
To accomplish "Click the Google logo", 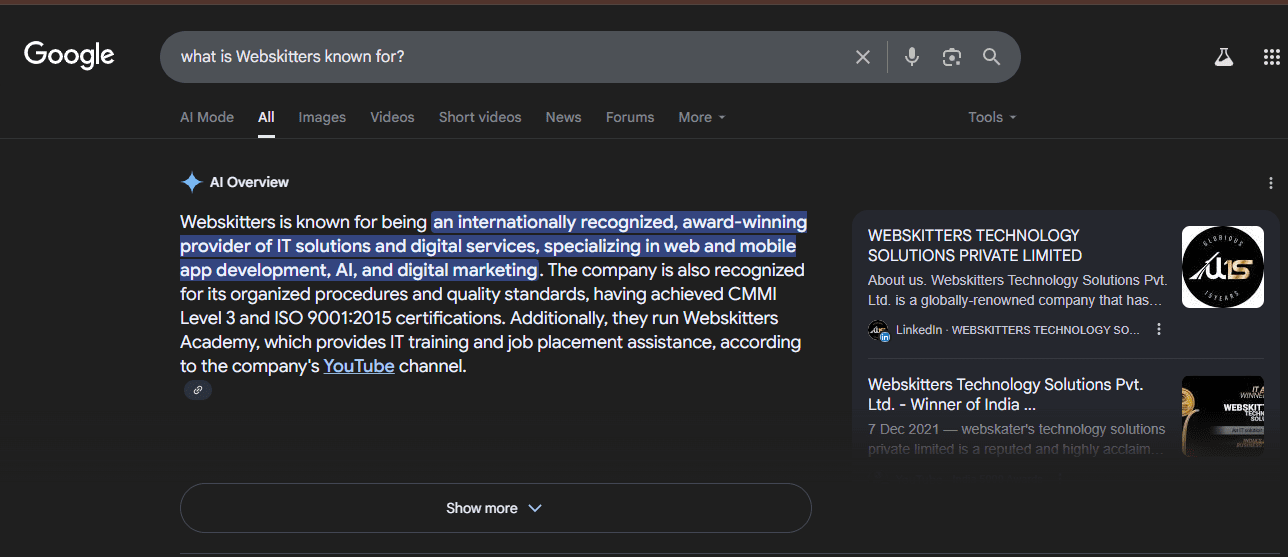I will [x=69, y=55].
